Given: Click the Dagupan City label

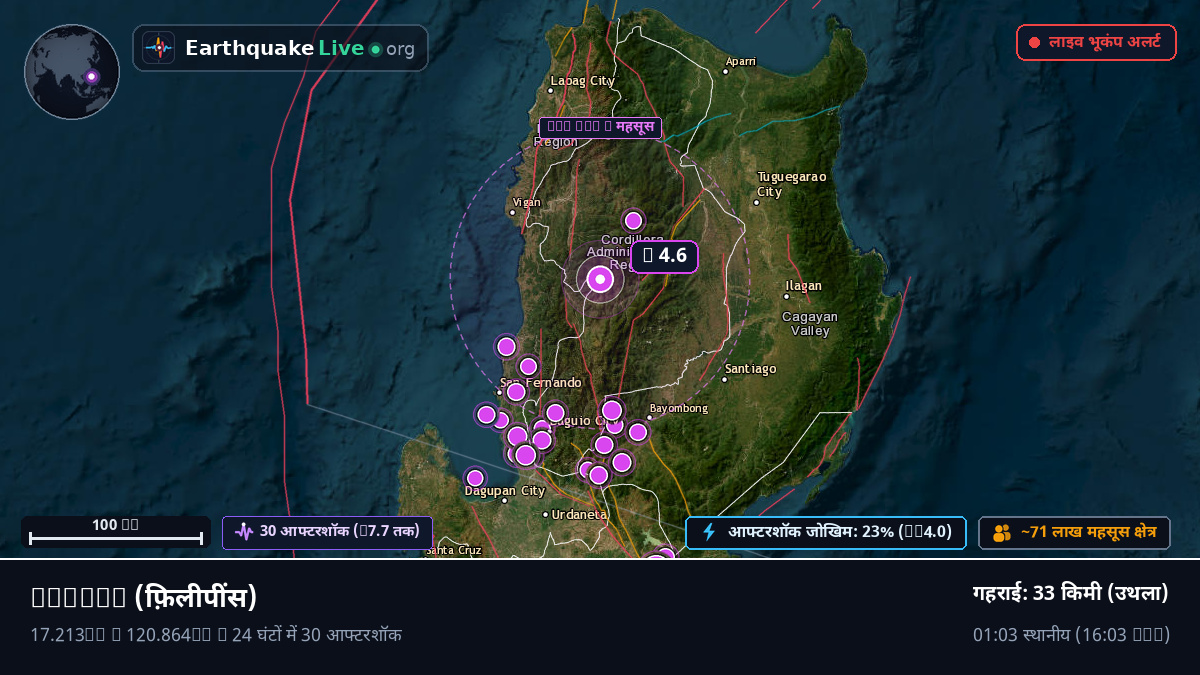Looking at the screenshot, I should pyautogui.click(x=505, y=491).
